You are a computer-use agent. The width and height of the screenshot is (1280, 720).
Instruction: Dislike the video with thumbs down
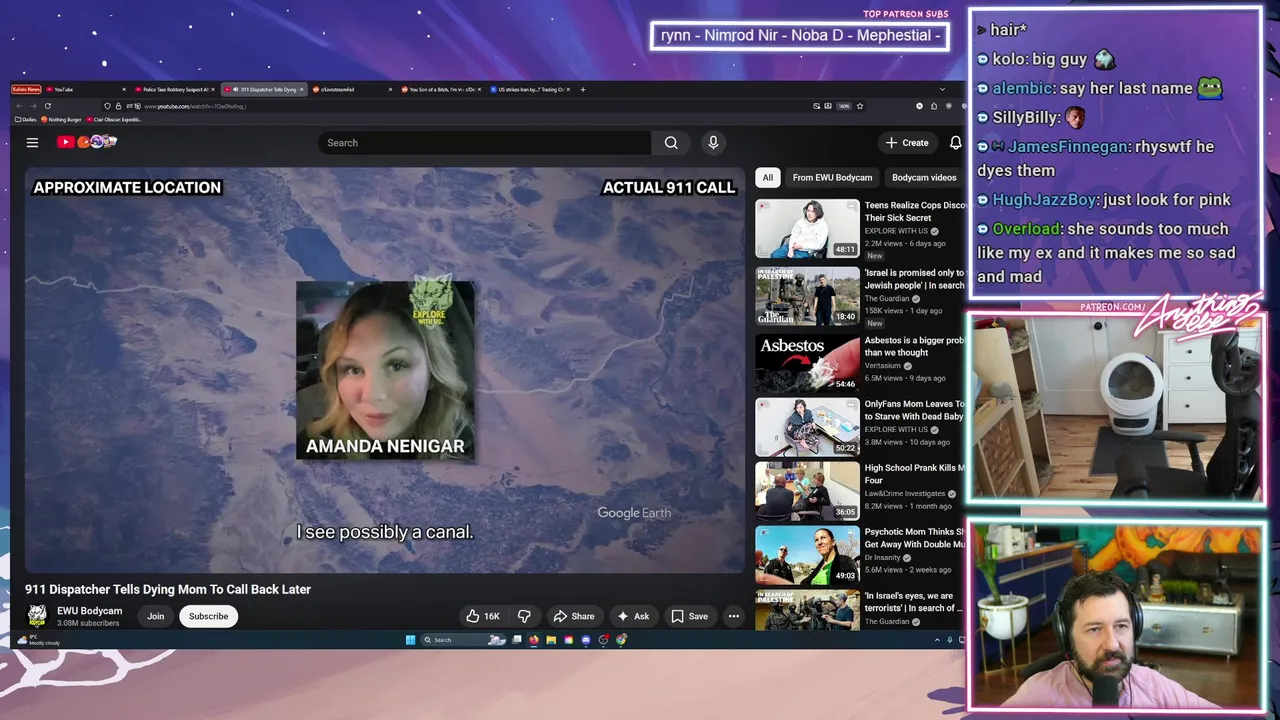tap(523, 616)
